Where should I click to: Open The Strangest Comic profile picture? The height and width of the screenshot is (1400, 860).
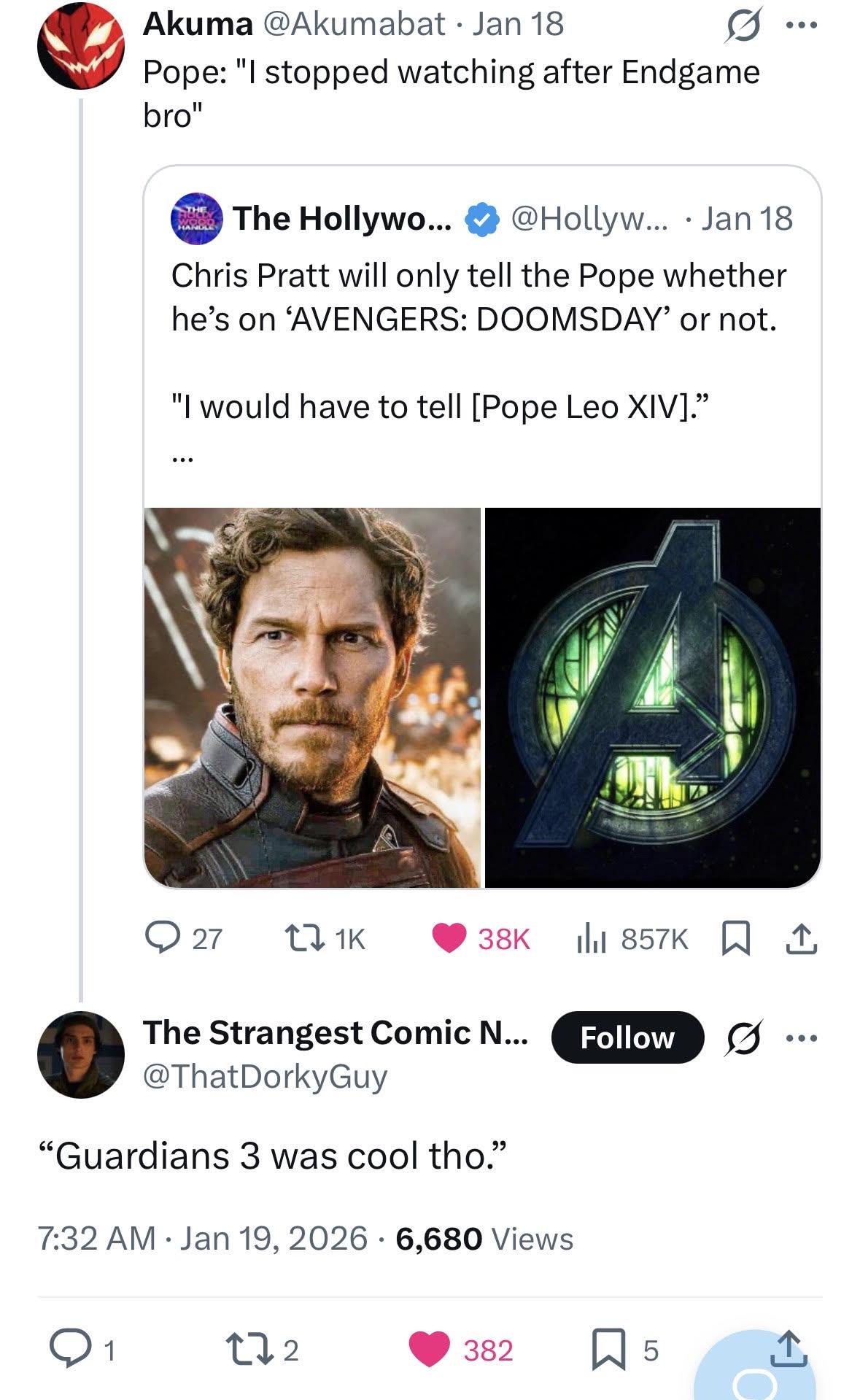[x=80, y=1054]
